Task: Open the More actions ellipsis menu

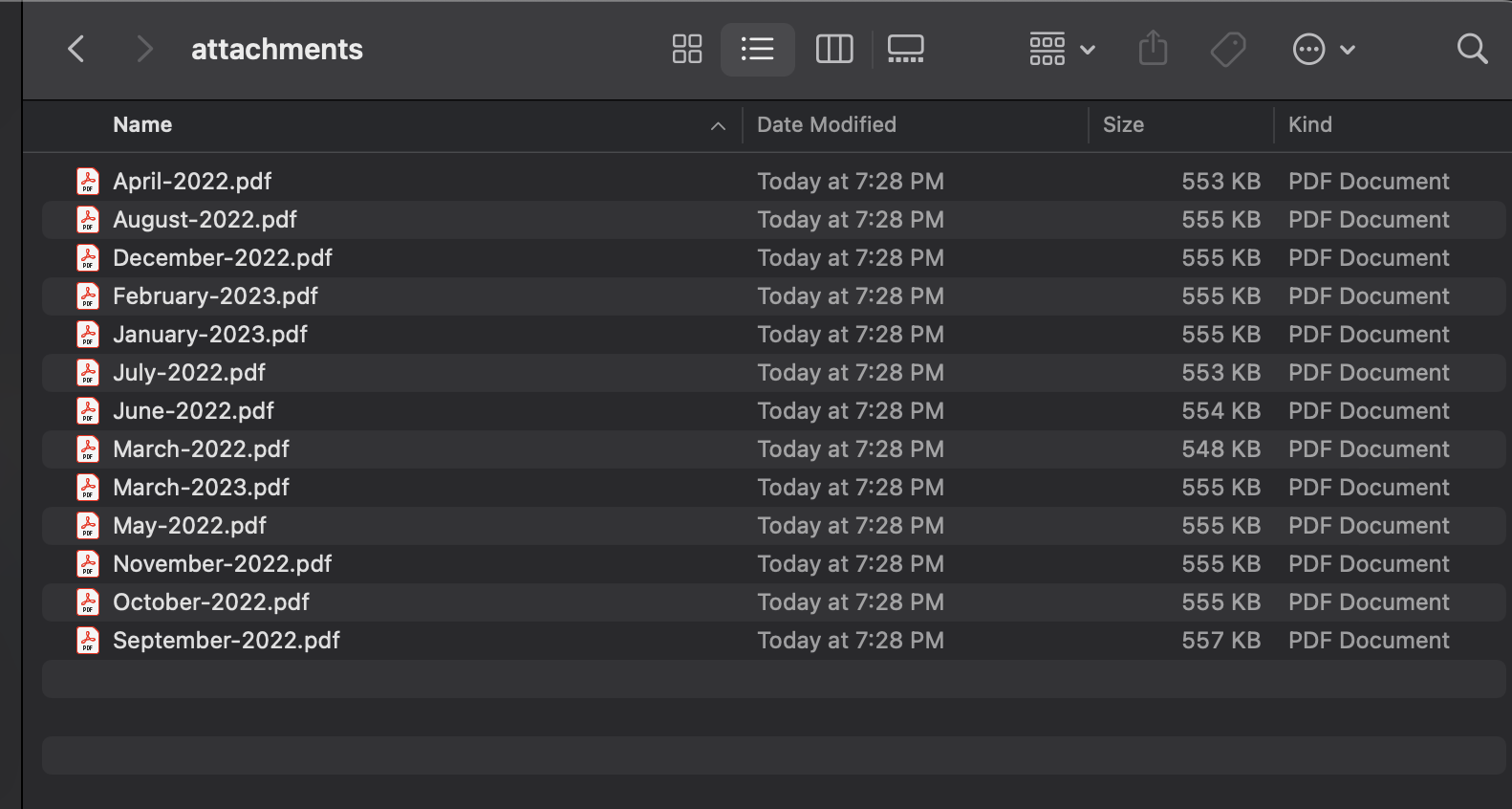Action: [x=1324, y=49]
